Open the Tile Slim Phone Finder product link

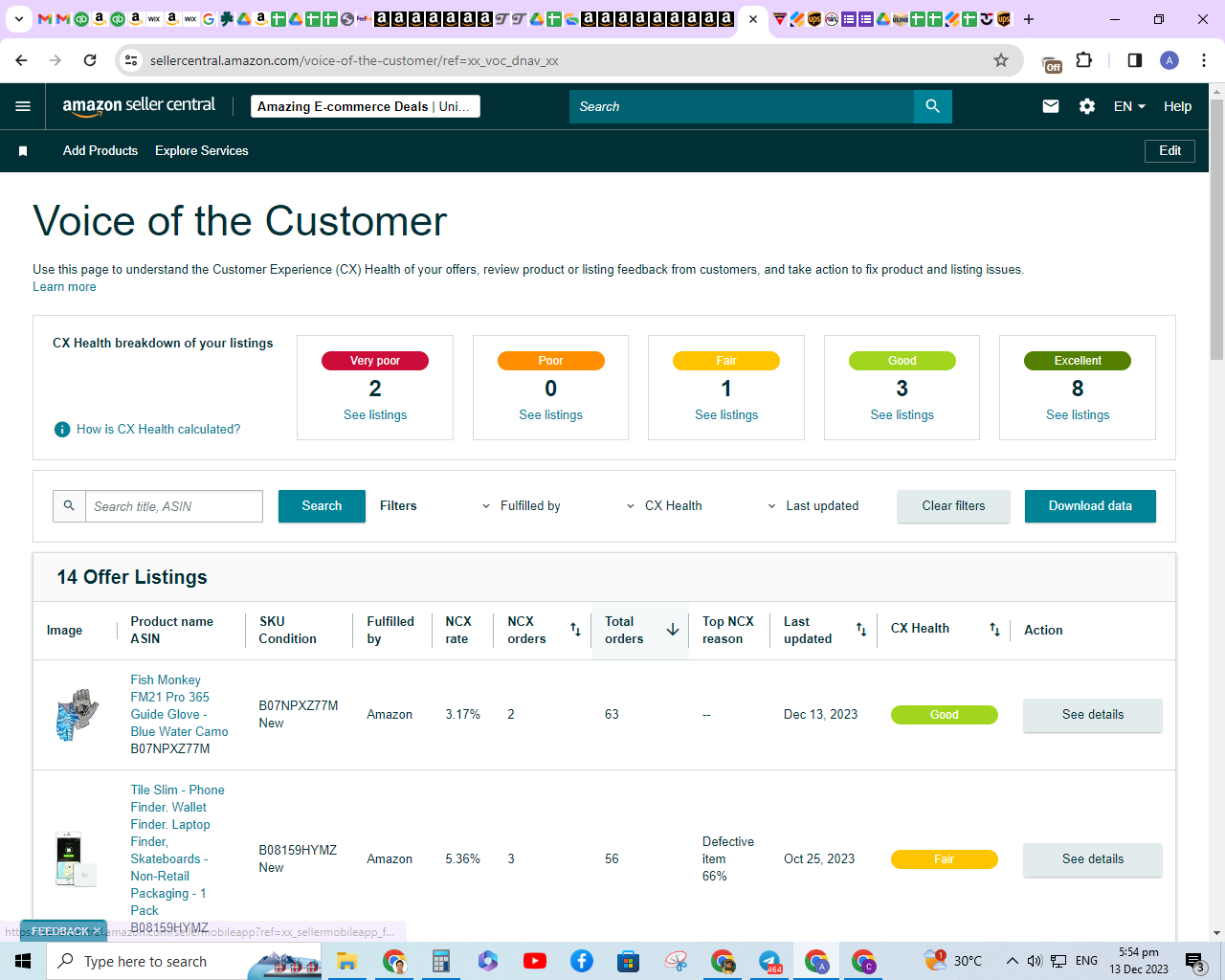tap(178, 850)
